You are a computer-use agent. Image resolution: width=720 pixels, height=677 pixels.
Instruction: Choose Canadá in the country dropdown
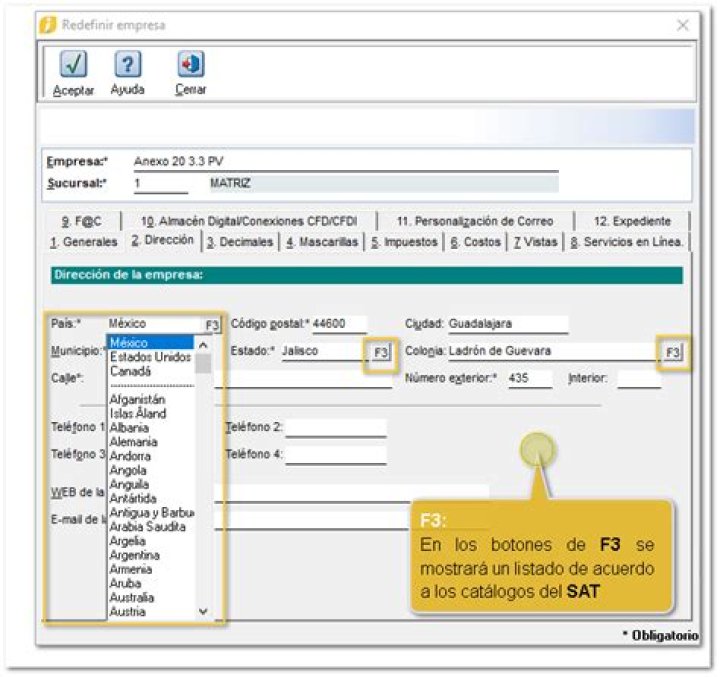point(131,371)
